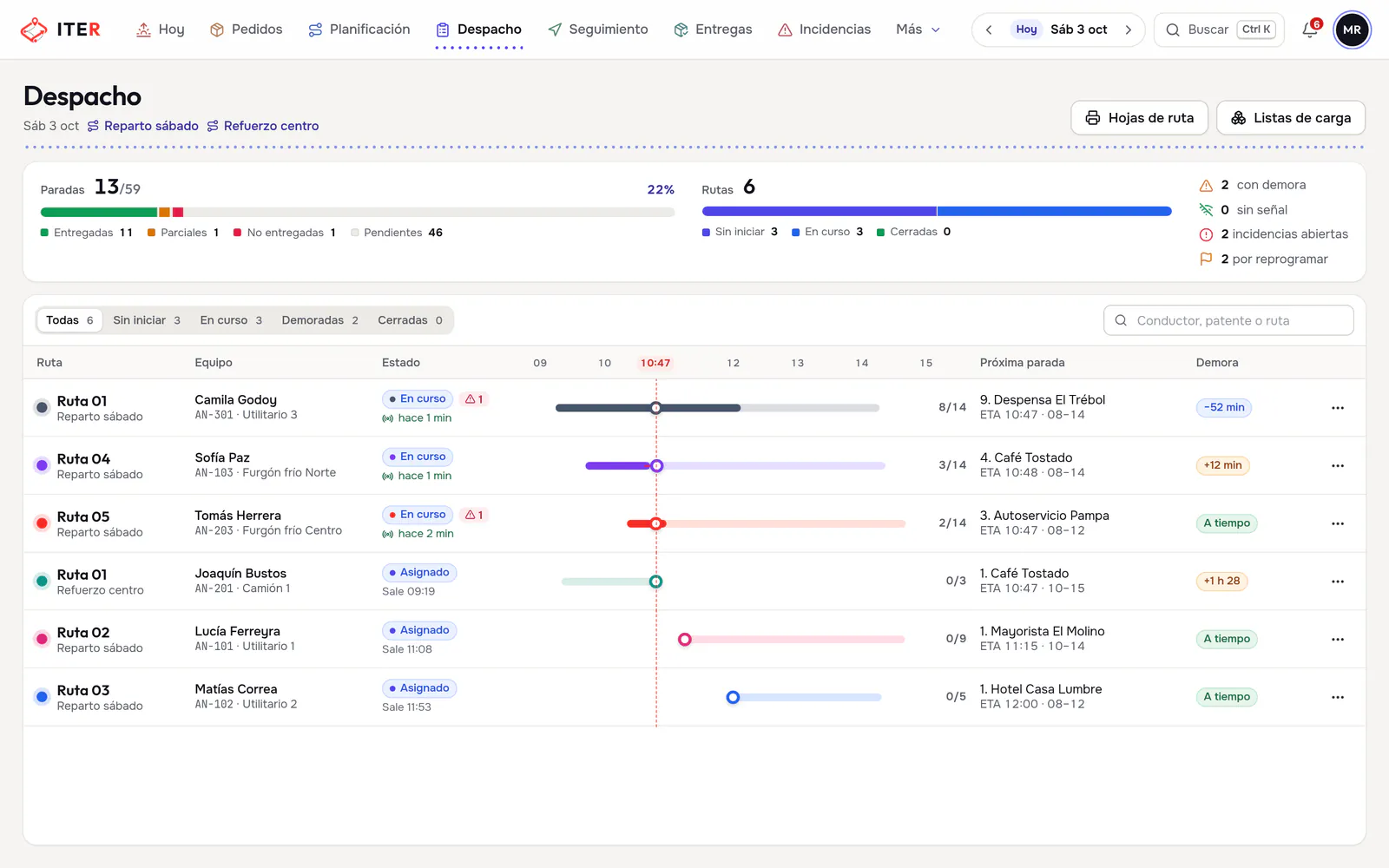Click Ruta 02 timeline start marker
Image resolution: width=1389 pixels, height=868 pixels.
[685, 640]
